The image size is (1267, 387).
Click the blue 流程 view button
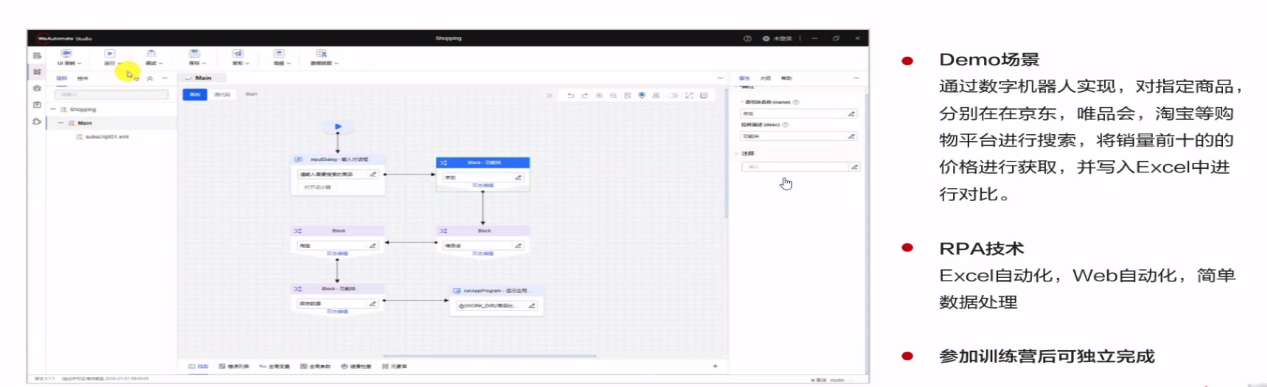[x=194, y=95]
